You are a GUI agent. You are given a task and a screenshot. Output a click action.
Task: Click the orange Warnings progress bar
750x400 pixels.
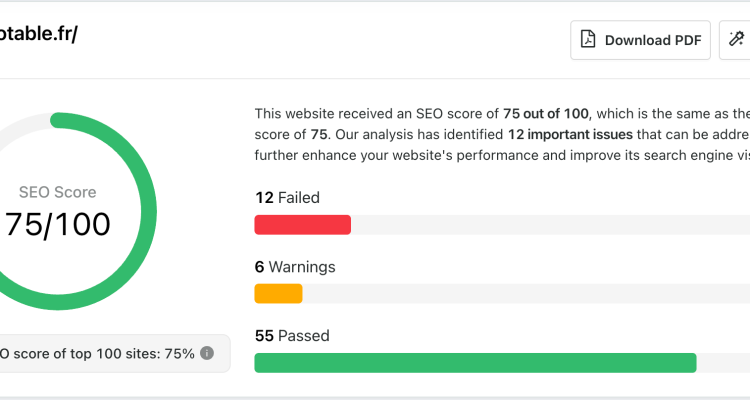pos(278,294)
